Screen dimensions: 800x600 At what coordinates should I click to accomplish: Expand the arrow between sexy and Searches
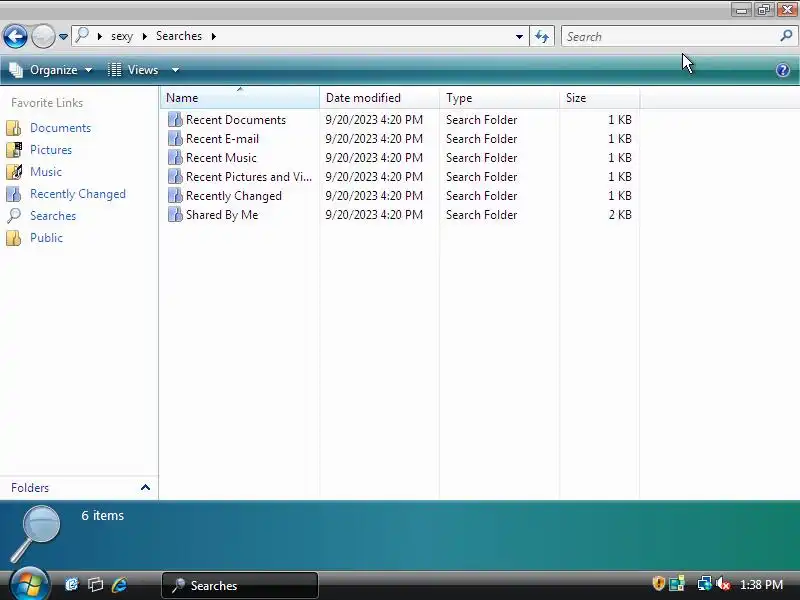tap(145, 36)
